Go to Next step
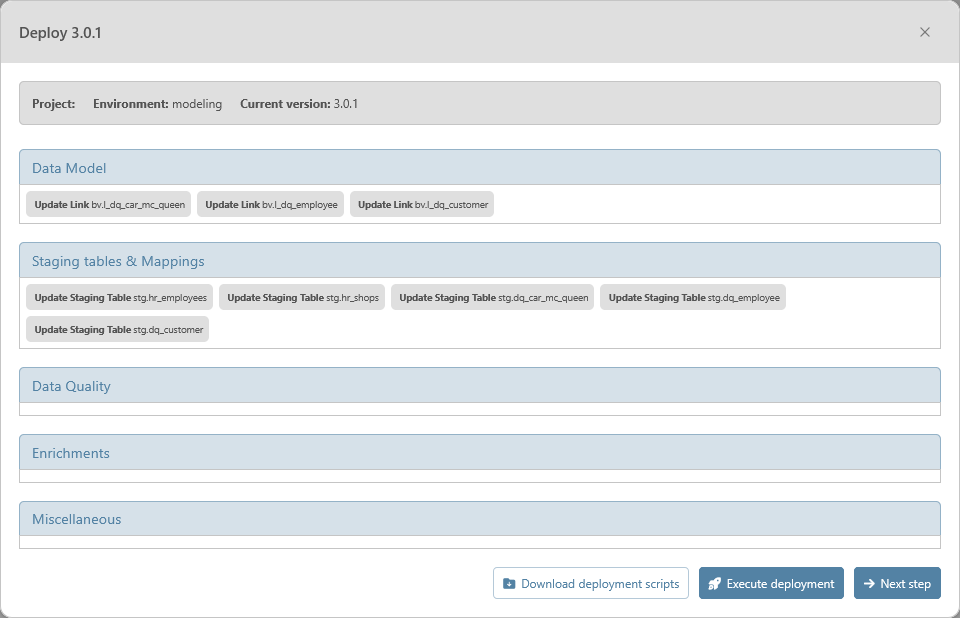 (x=897, y=583)
